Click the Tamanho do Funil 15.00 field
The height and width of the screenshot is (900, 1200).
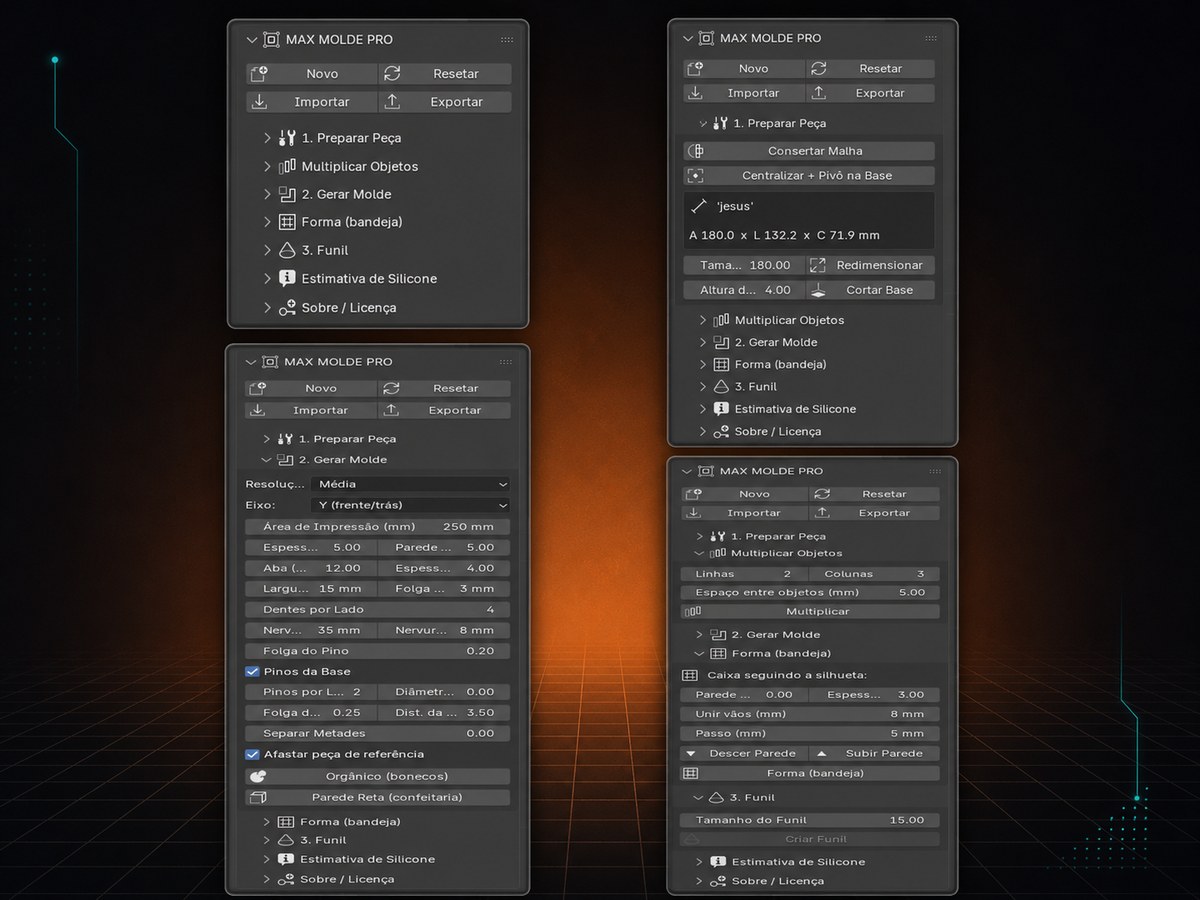coord(810,819)
